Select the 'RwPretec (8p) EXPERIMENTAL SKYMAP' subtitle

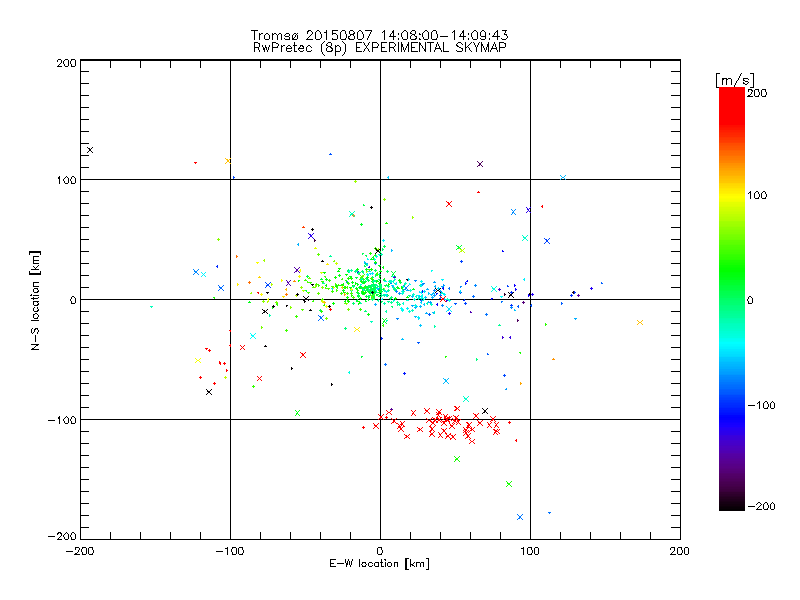(x=379, y=48)
